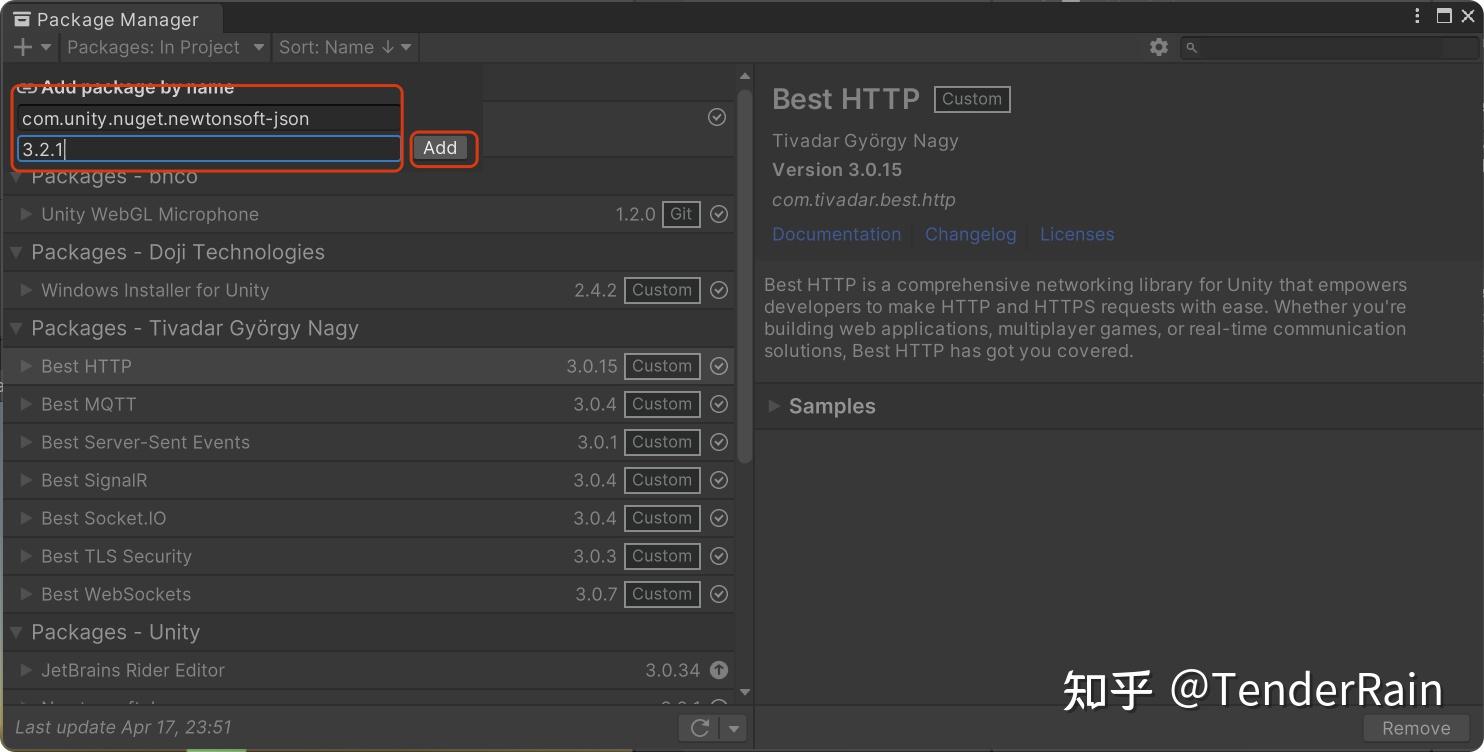Click the Git badge on Unity WebGL Microphone
The width and height of the screenshot is (1484, 752).
pyautogui.click(x=681, y=214)
